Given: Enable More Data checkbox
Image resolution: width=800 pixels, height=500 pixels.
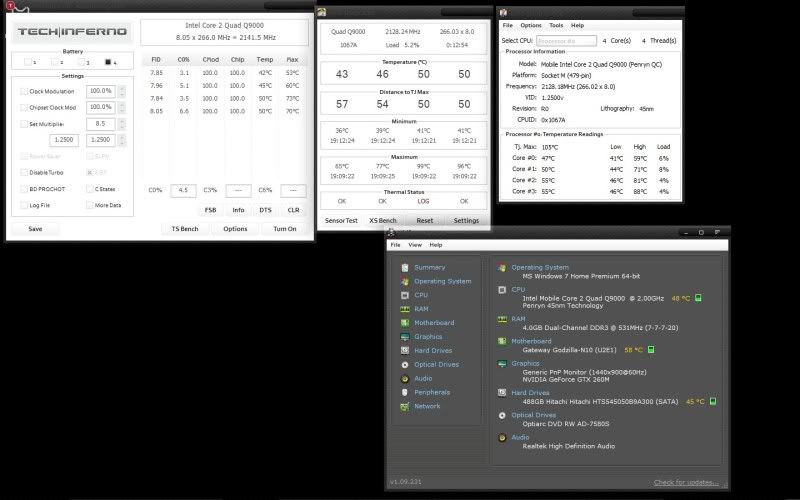Looking at the screenshot, I should [90, 205].
